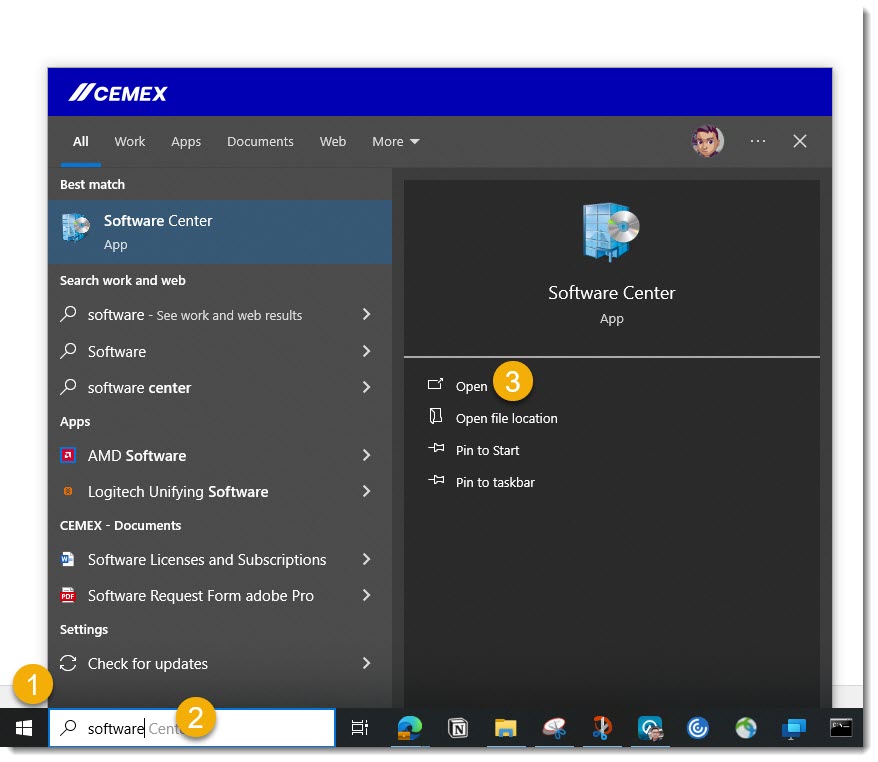Click the search magnifier in the search box
Viewport: 878px width, 762px height.
(x=67, y=728)
